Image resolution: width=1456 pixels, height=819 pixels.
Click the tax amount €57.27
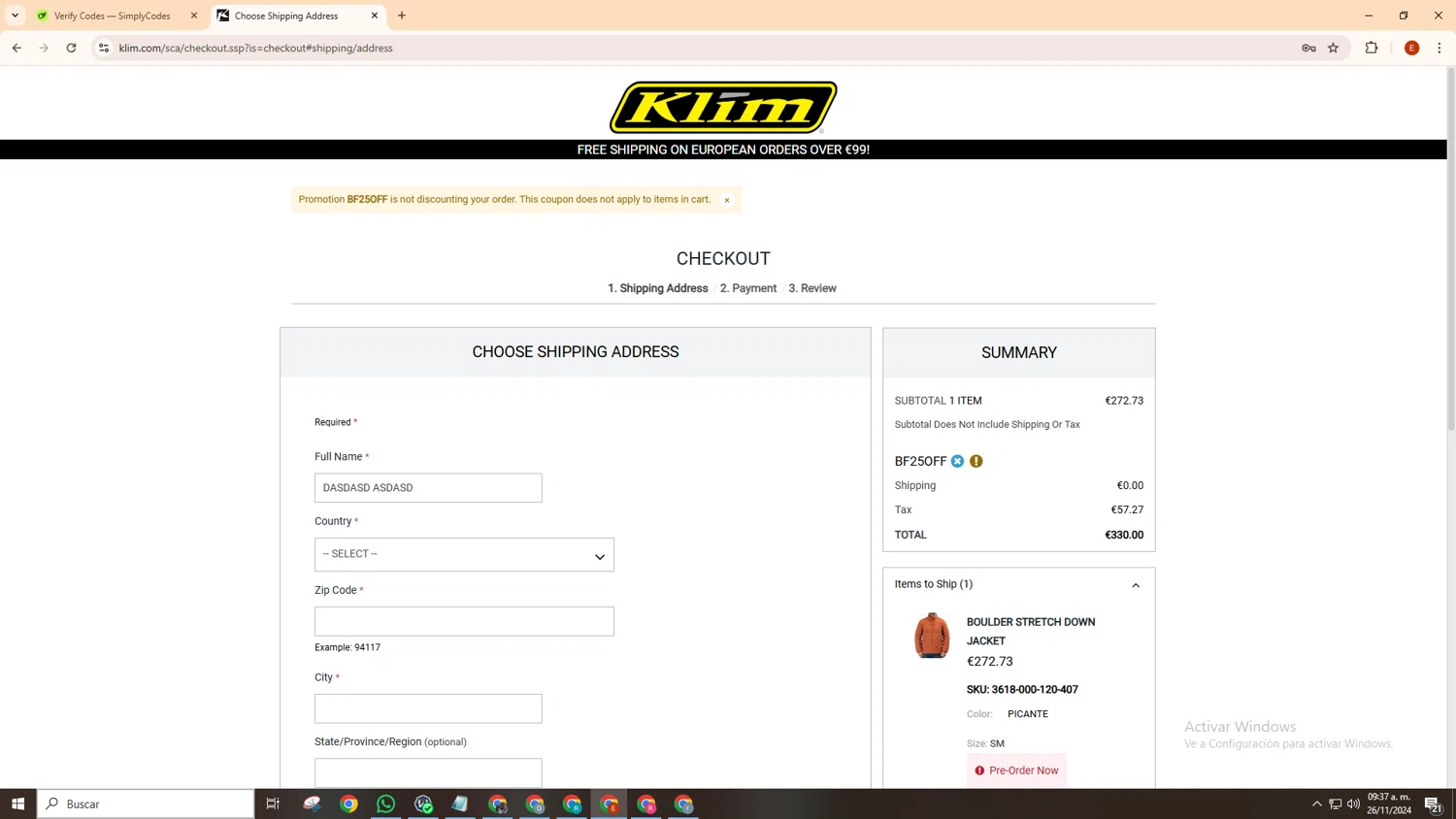tap(1127, 509)
